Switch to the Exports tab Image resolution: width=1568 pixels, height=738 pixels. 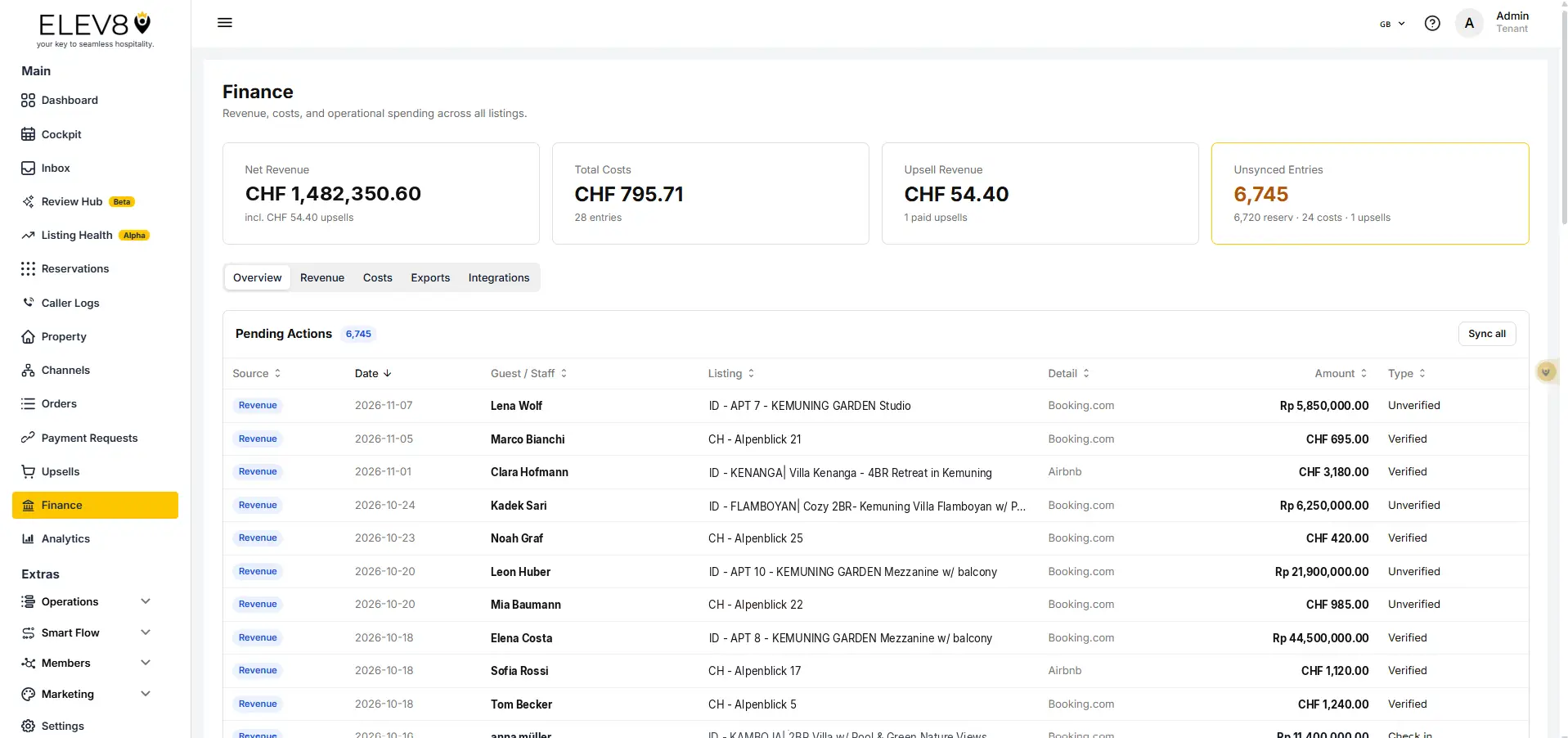click(x=430, y=277)
